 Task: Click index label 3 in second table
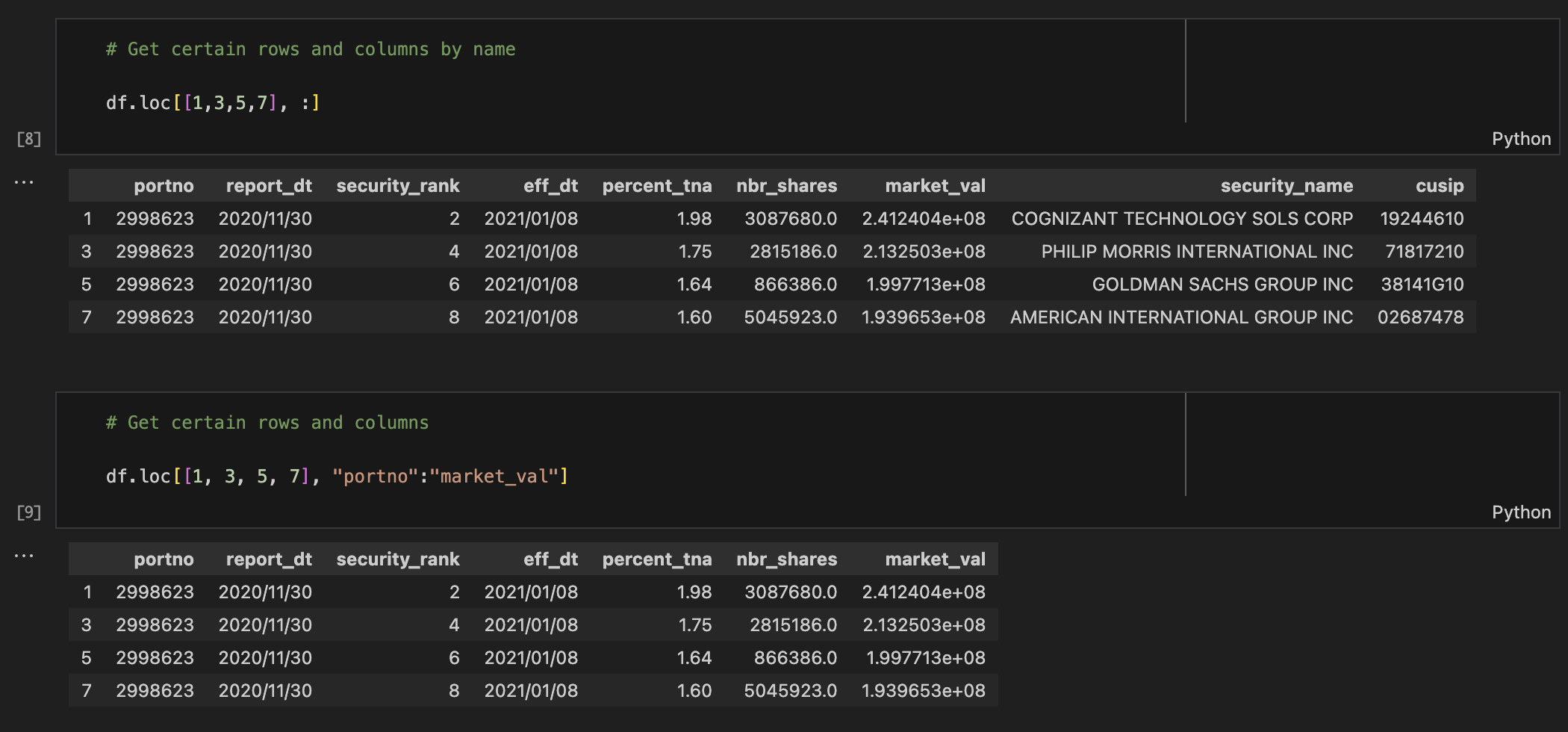pyautogui.click(x=87, y=625)
